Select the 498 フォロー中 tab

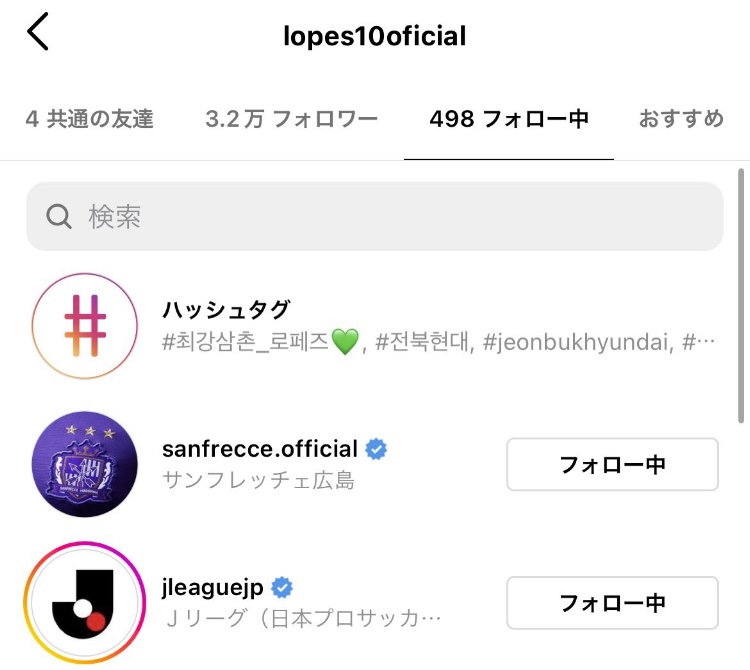coord(509,119)
